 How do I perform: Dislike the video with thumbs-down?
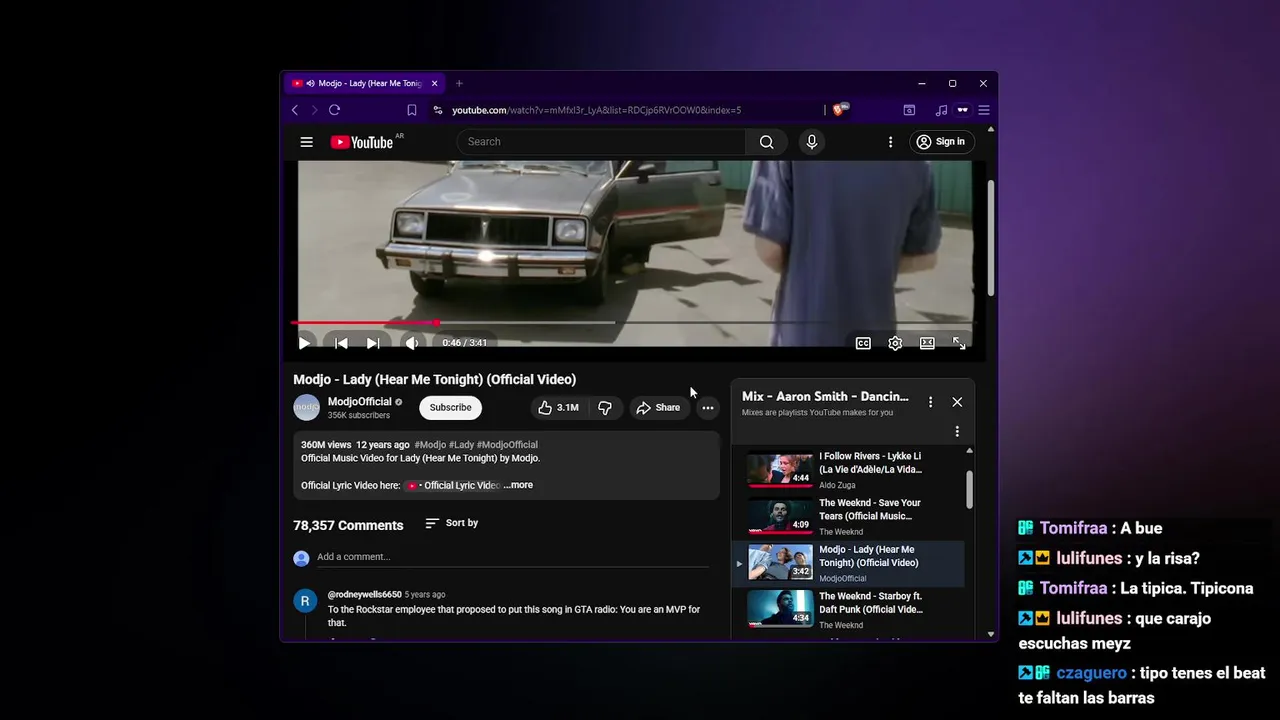point(605,407)
